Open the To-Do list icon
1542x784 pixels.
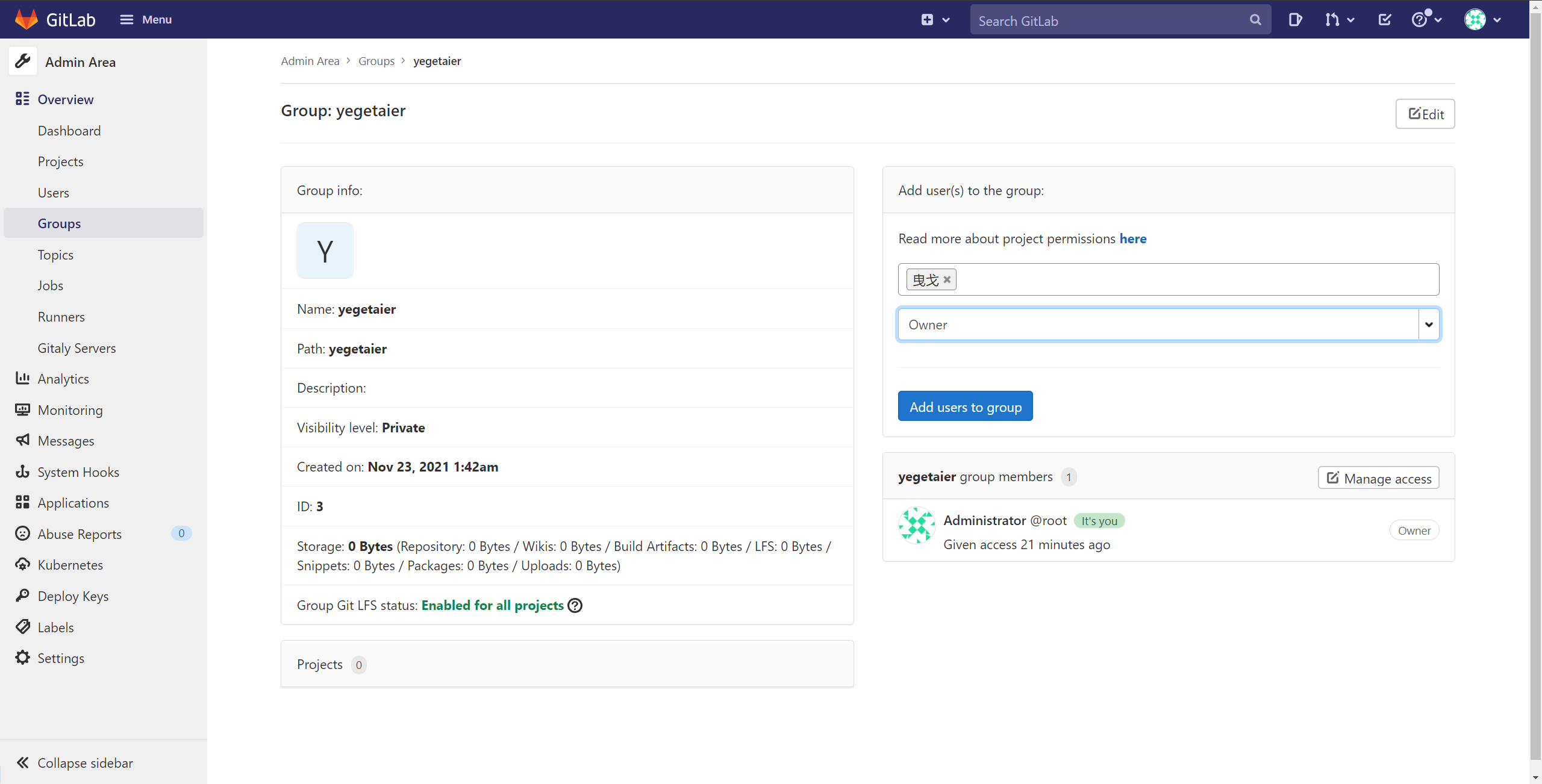[x=1384, y=20]
